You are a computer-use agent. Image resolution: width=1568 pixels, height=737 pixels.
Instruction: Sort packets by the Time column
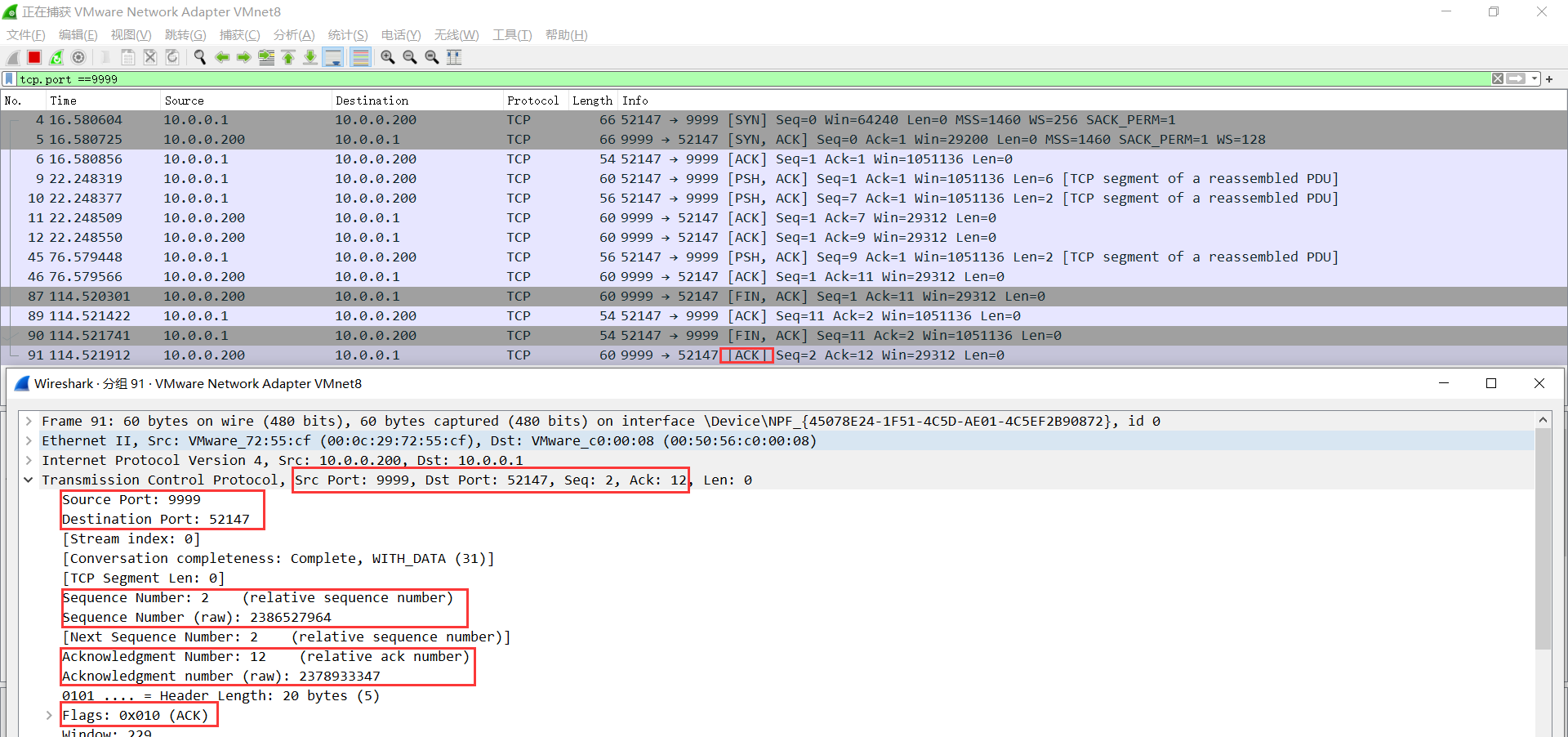tap(103, 100)
